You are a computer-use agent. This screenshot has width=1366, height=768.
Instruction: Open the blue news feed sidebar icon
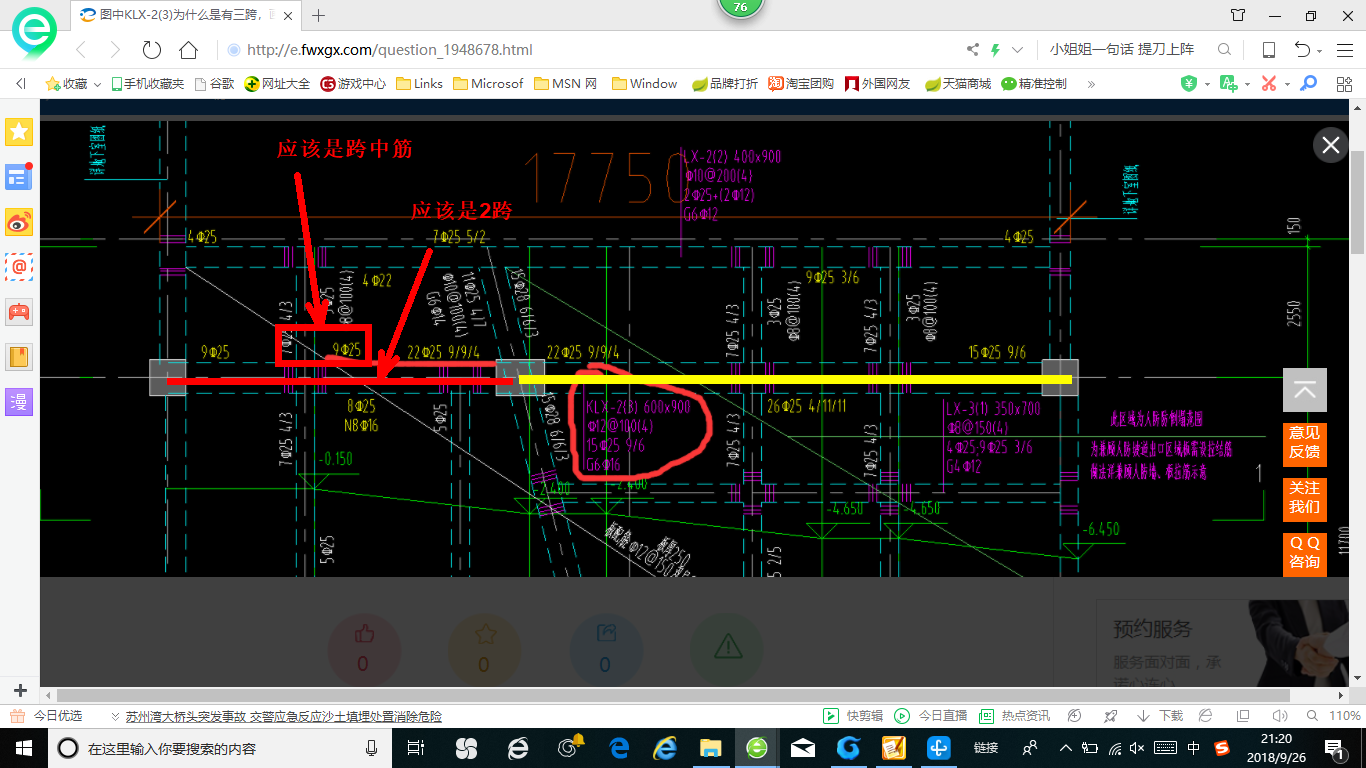pos(20,177)
